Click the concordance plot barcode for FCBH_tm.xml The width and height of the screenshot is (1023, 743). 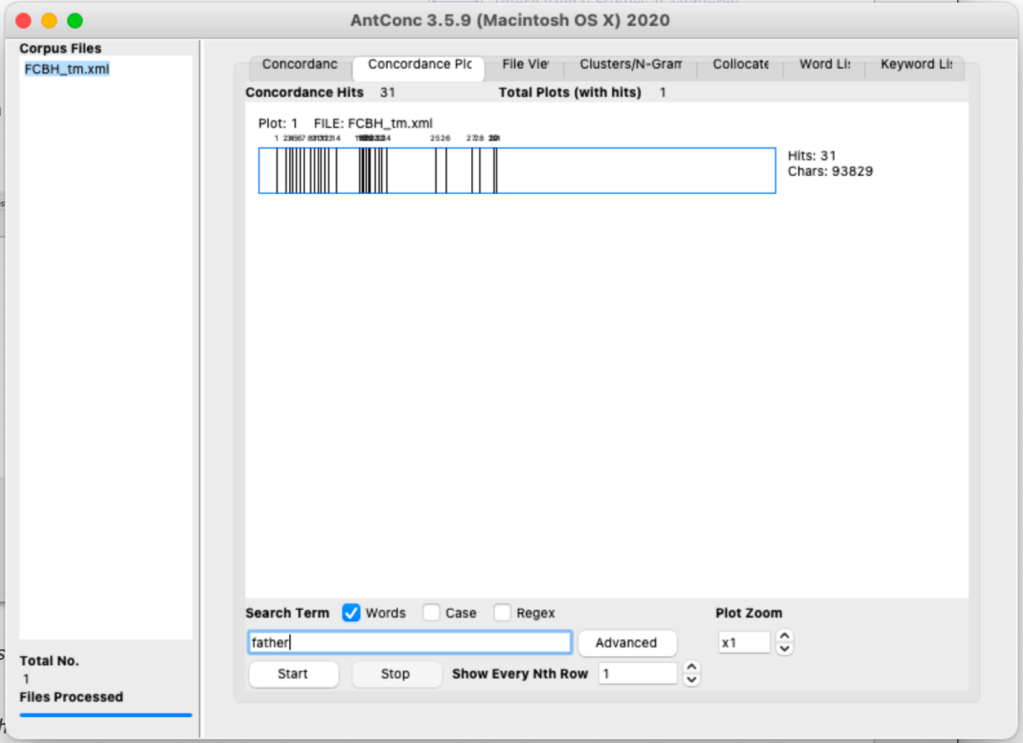(516, 171)
